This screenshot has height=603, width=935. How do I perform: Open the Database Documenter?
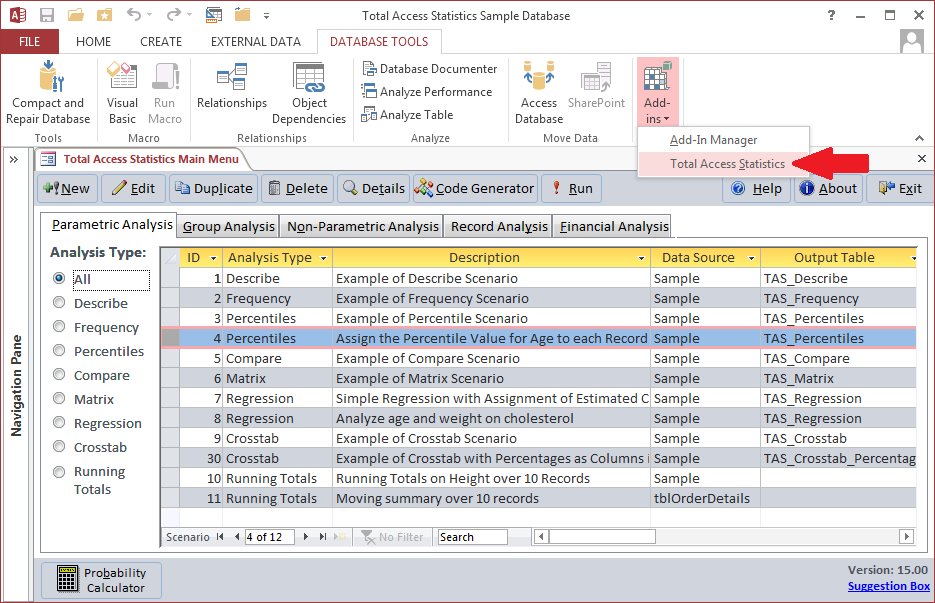[x=430, y=69]
